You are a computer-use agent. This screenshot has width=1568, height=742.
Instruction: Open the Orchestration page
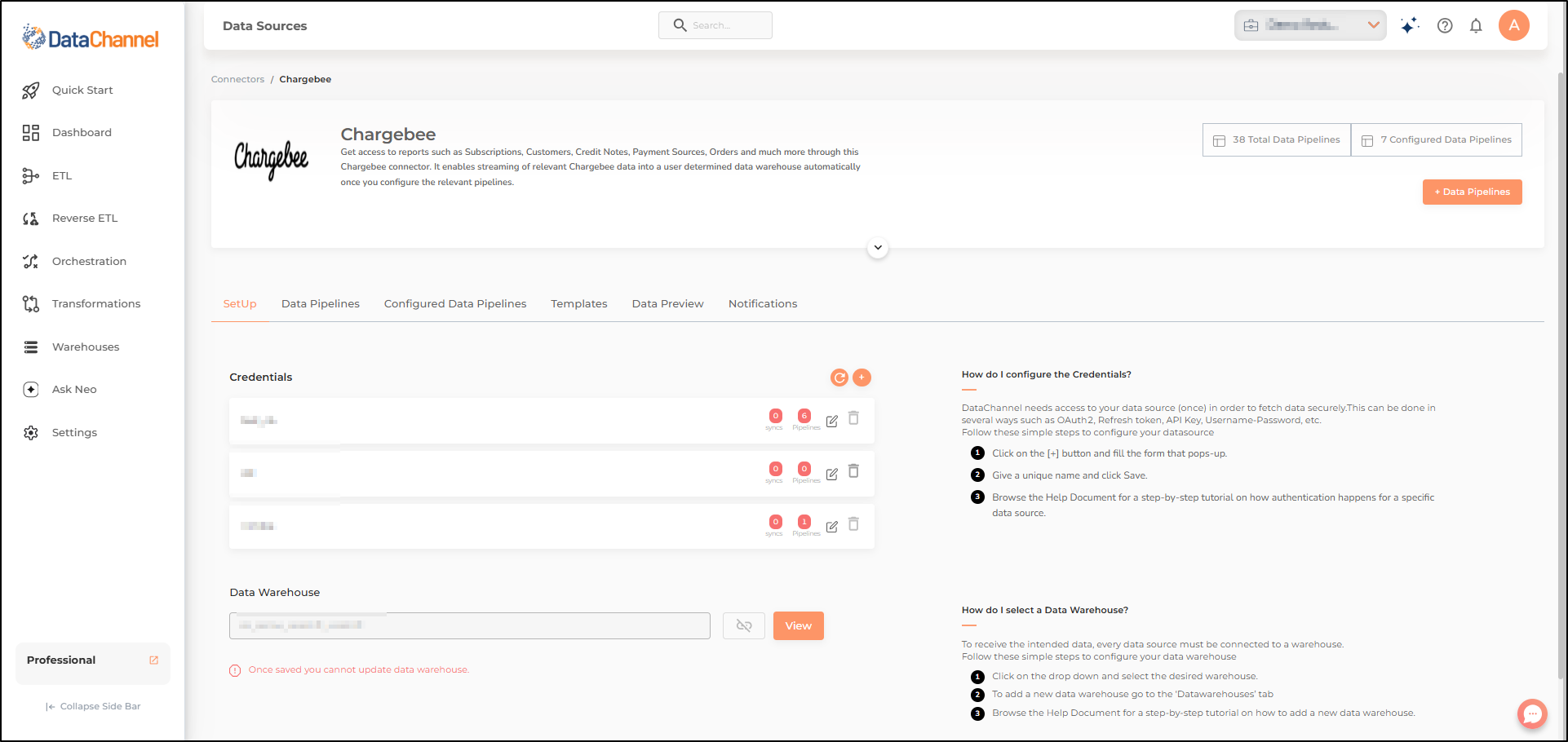89,261
